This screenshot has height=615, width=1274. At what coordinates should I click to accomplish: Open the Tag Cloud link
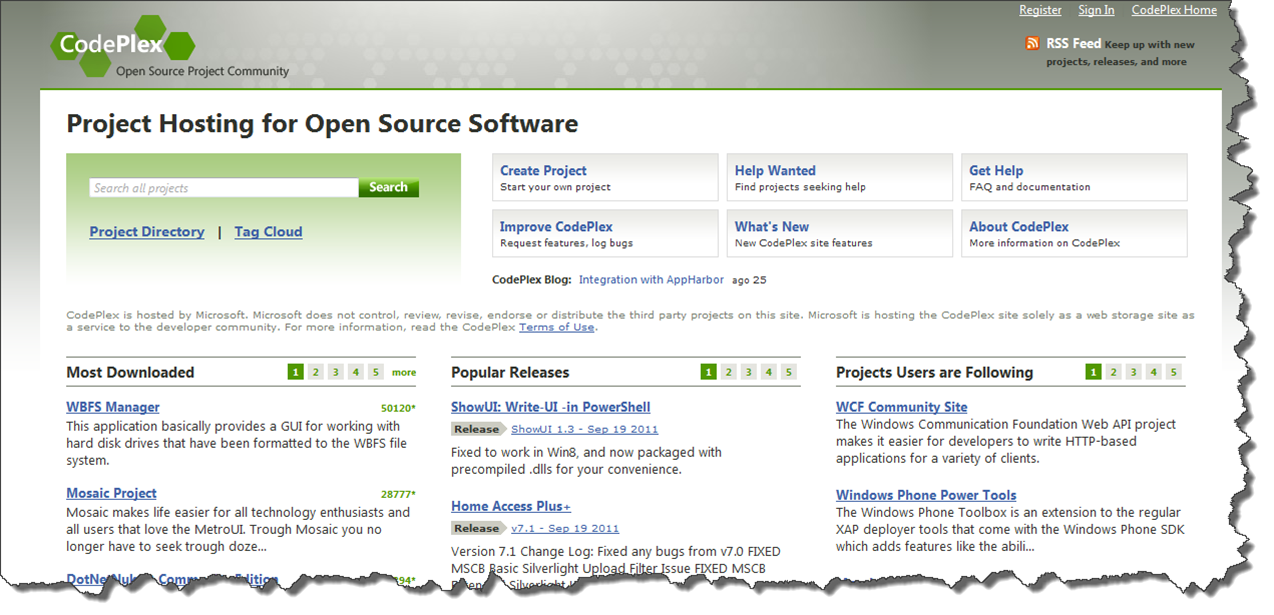268,232
